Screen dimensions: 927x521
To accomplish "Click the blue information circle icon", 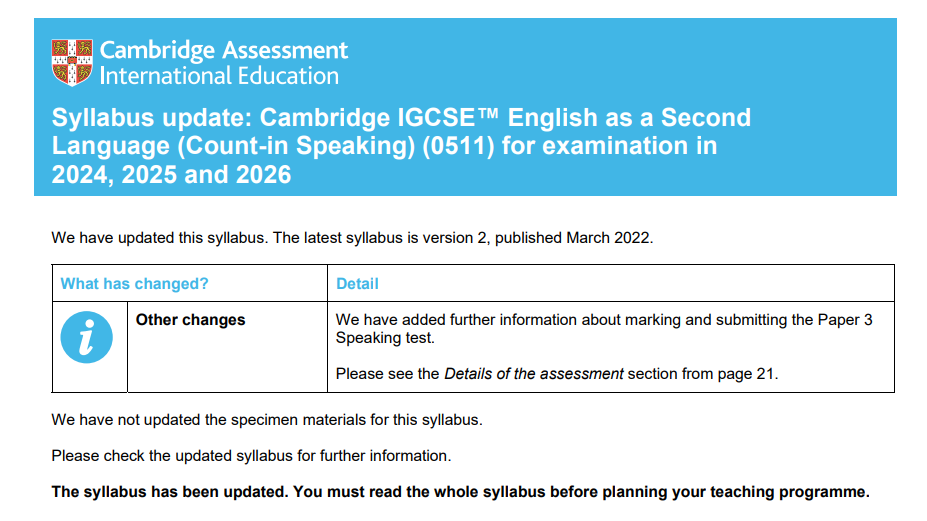I will 87,337.
